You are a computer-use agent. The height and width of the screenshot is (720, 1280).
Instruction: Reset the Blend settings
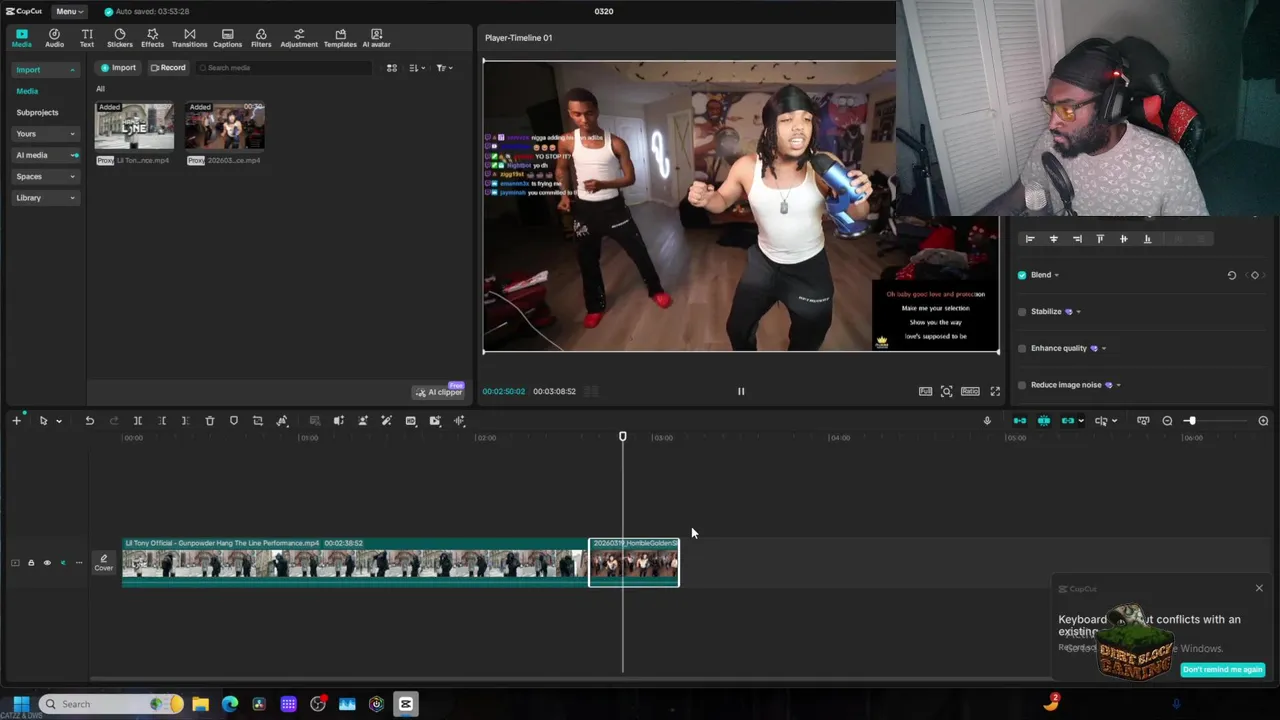(1232, 275)
